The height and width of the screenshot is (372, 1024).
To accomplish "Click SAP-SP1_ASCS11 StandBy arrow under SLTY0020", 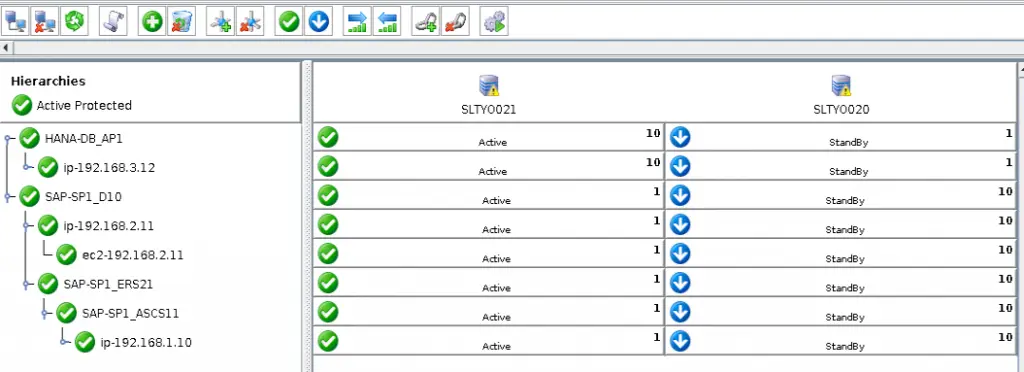I will (x=680, y=312).
